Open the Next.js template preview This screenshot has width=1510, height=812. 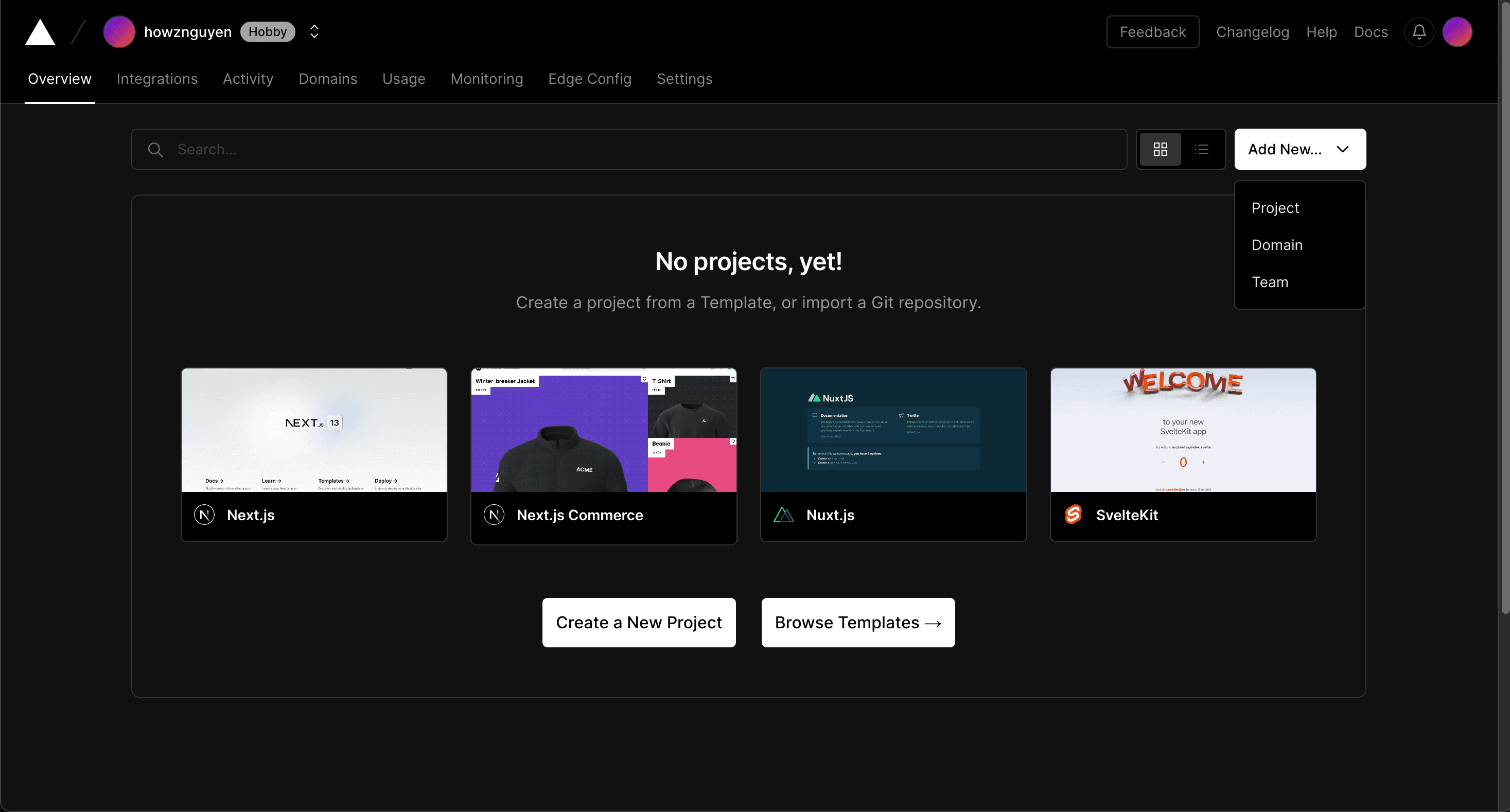click(x=314, y=430)
